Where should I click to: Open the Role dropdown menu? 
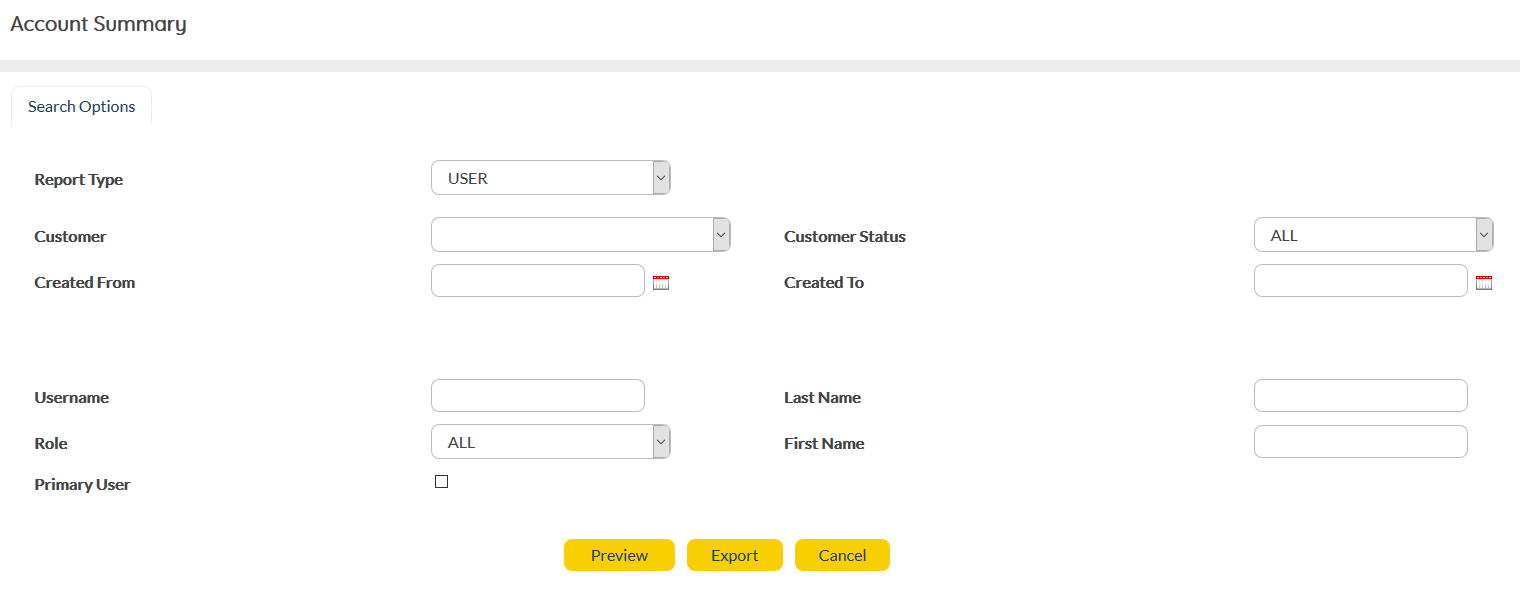coord(550,442)
